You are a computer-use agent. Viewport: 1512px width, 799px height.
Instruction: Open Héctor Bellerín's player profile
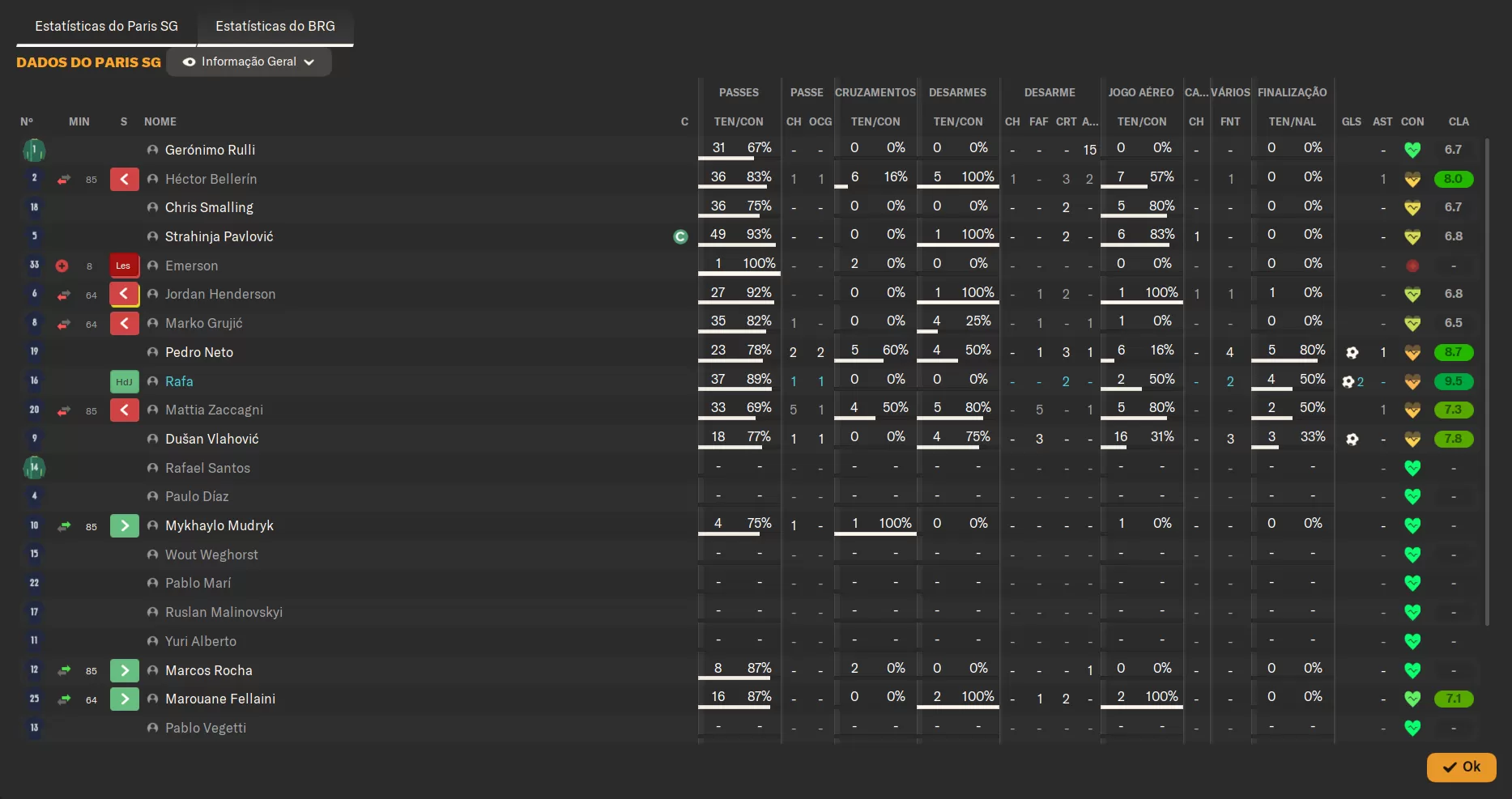211,179
